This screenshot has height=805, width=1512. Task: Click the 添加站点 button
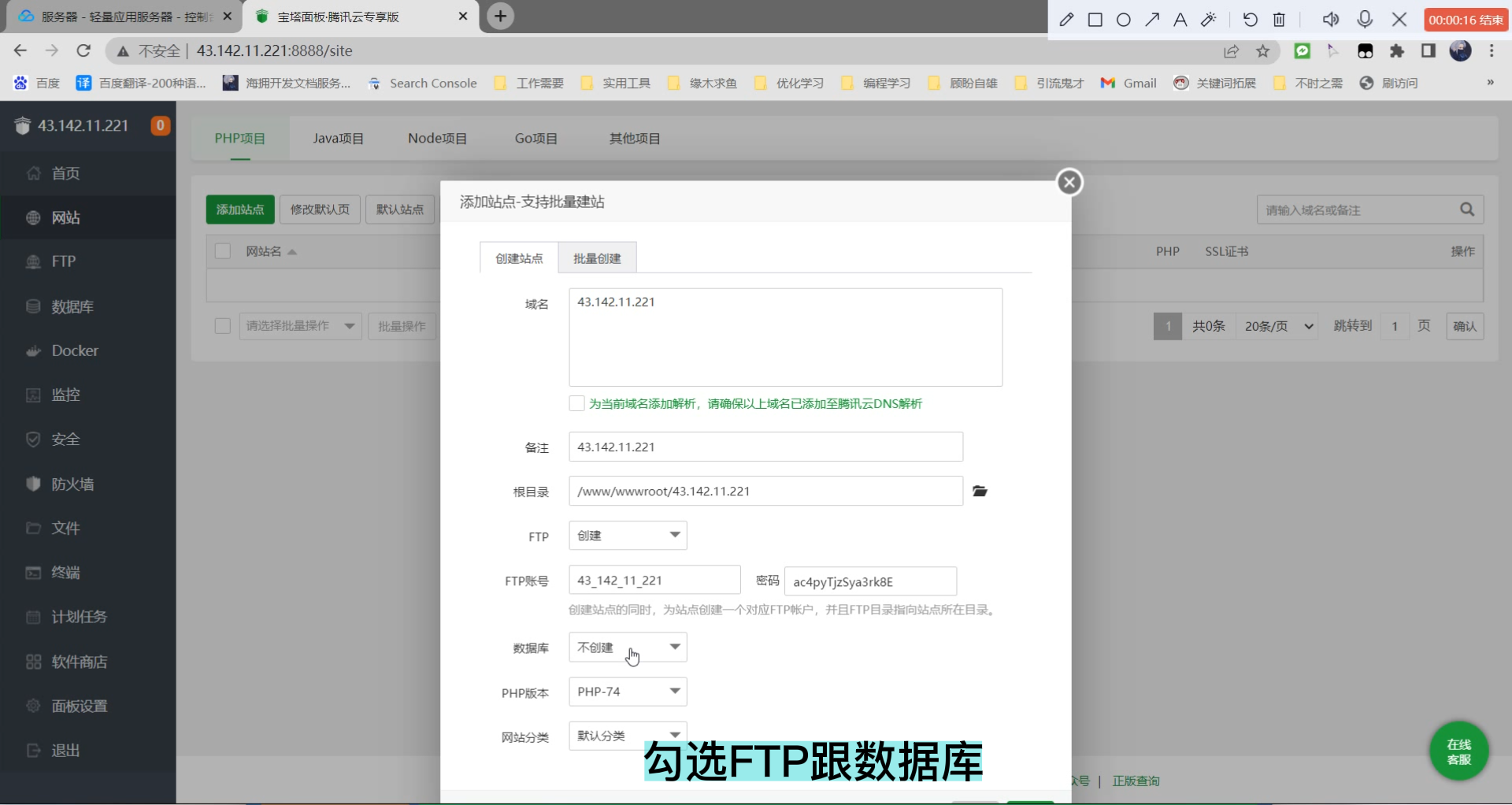pyautogui.click(x=240, y=210)
